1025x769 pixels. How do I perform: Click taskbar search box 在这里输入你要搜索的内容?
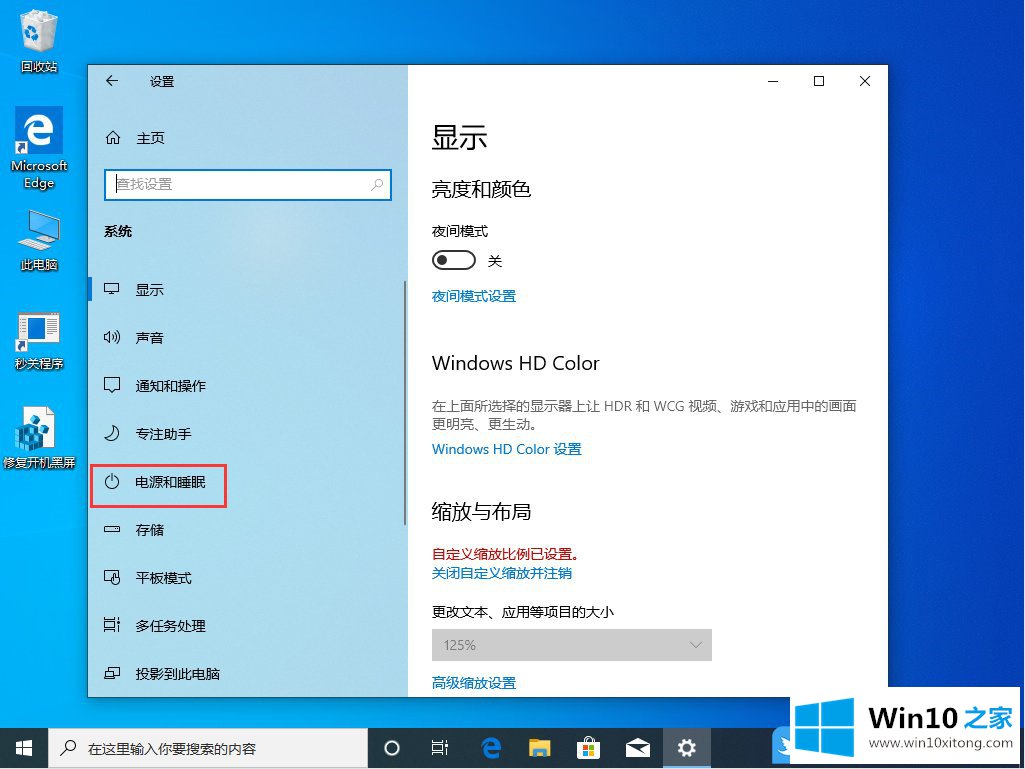click(x=208, y=748)
